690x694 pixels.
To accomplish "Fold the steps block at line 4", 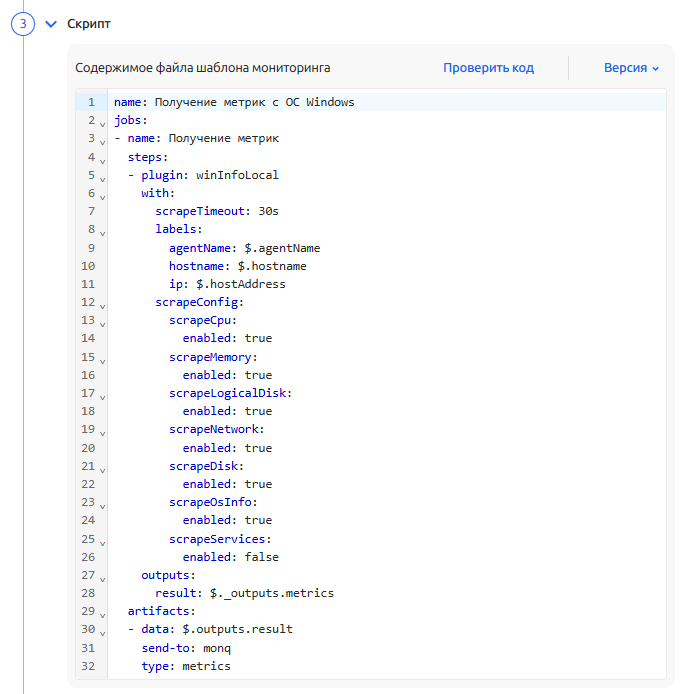I will [x=102, y=158].
